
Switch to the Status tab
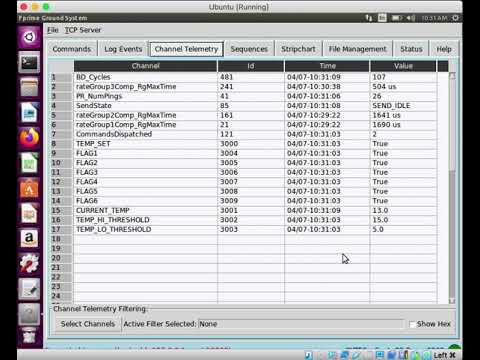[x=411, y=49]
